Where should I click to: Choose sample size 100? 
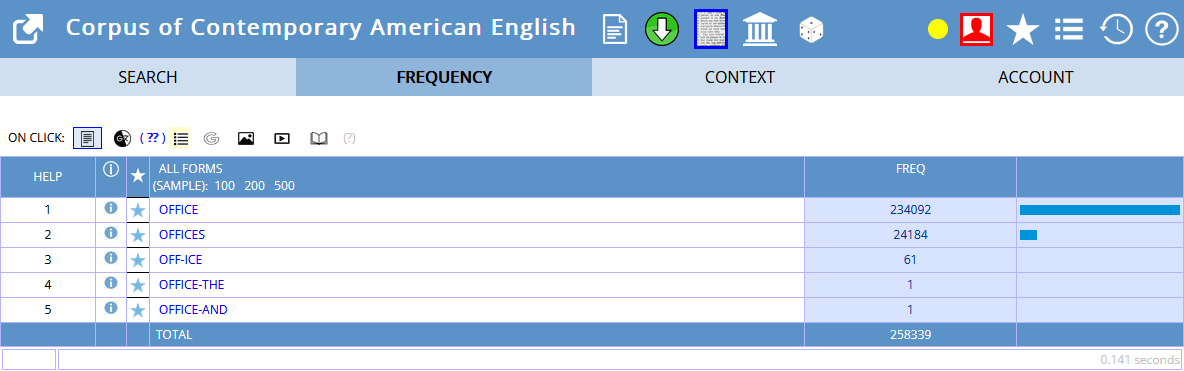225,186
